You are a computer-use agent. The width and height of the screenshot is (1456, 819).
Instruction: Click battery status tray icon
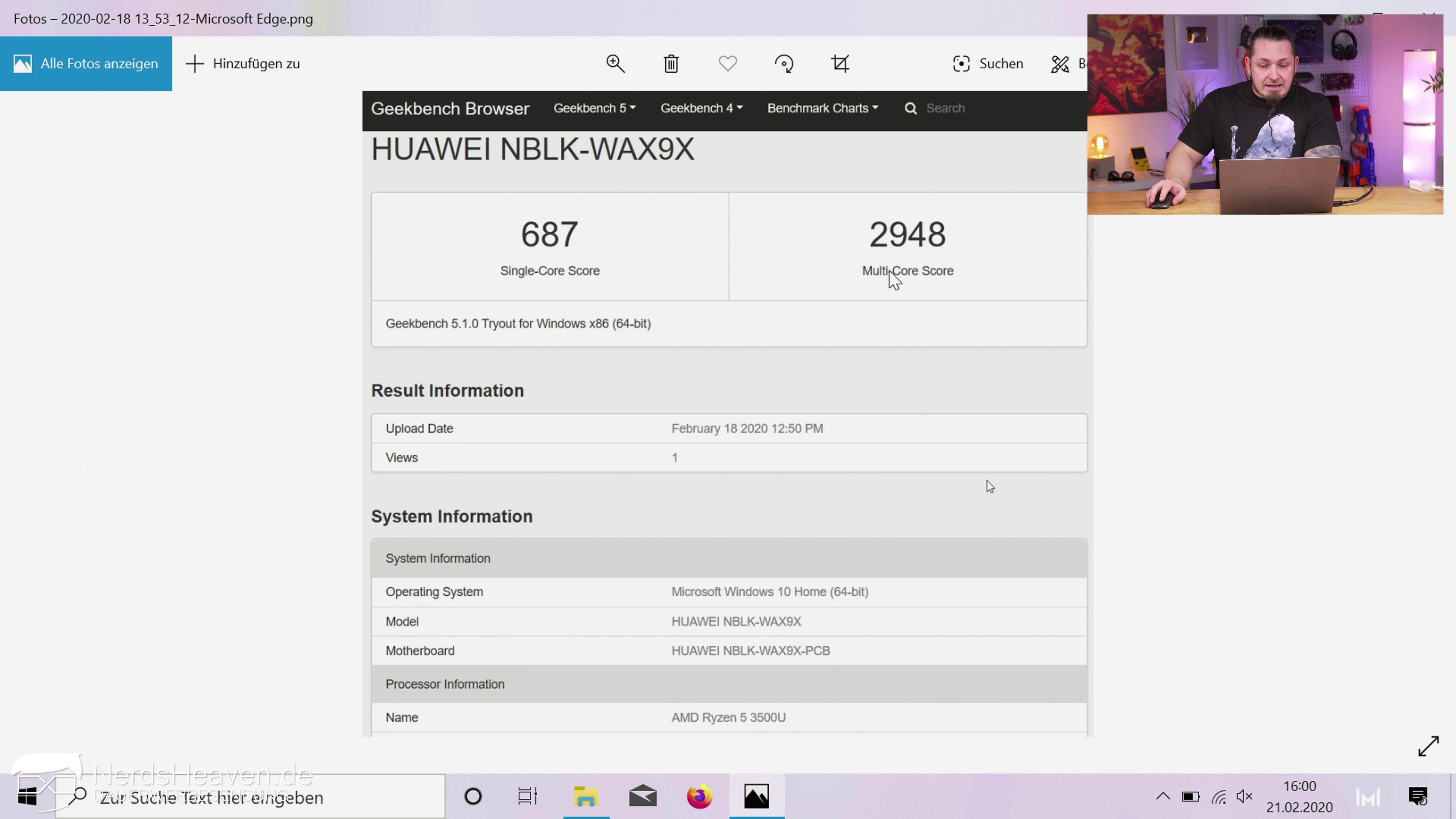click(1190, 797)
